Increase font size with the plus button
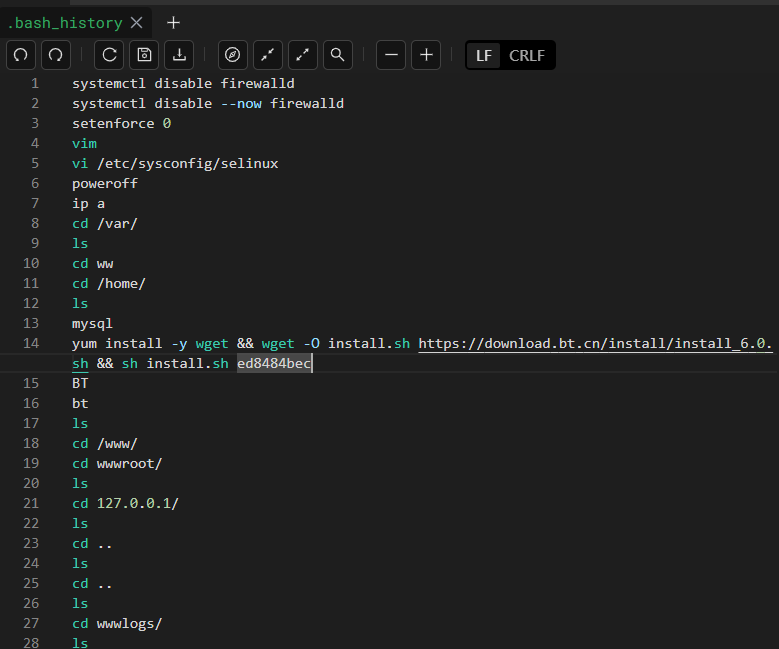 426,55
